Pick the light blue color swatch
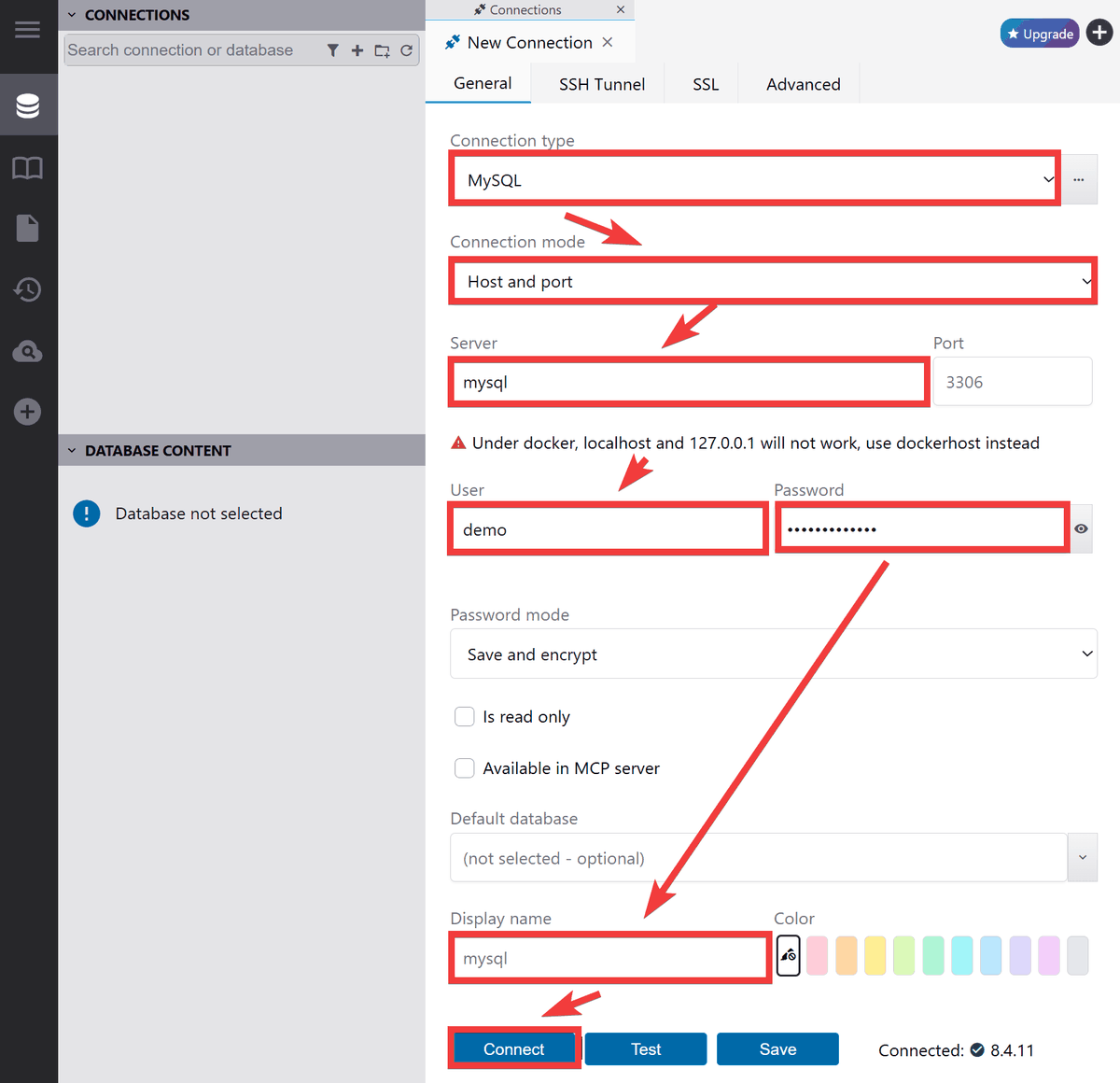 click(991, 956)
